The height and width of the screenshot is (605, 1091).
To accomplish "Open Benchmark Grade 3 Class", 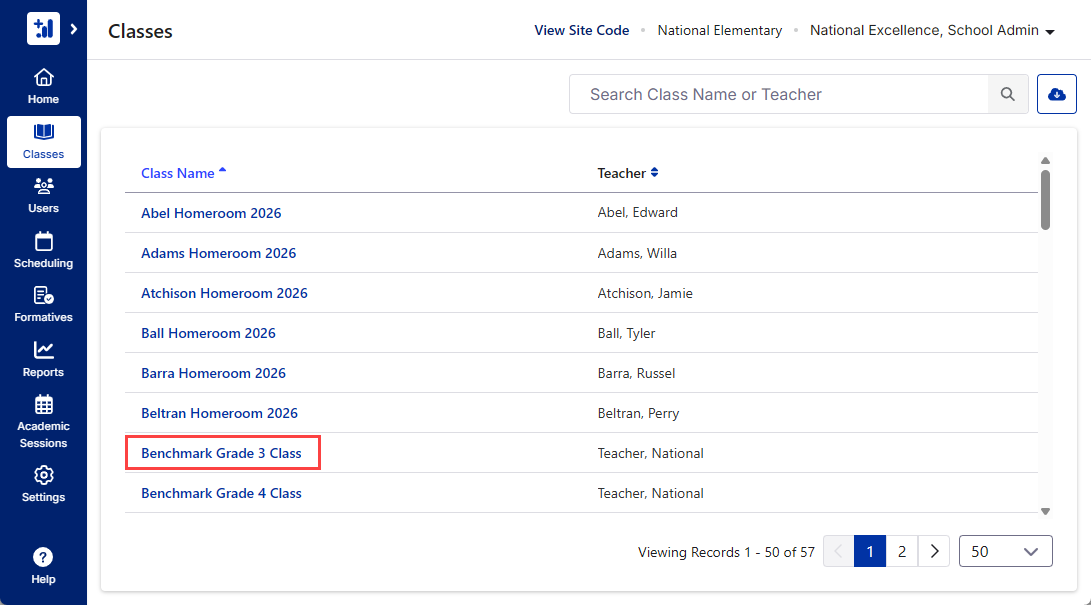I will click(x=221, y=453).
